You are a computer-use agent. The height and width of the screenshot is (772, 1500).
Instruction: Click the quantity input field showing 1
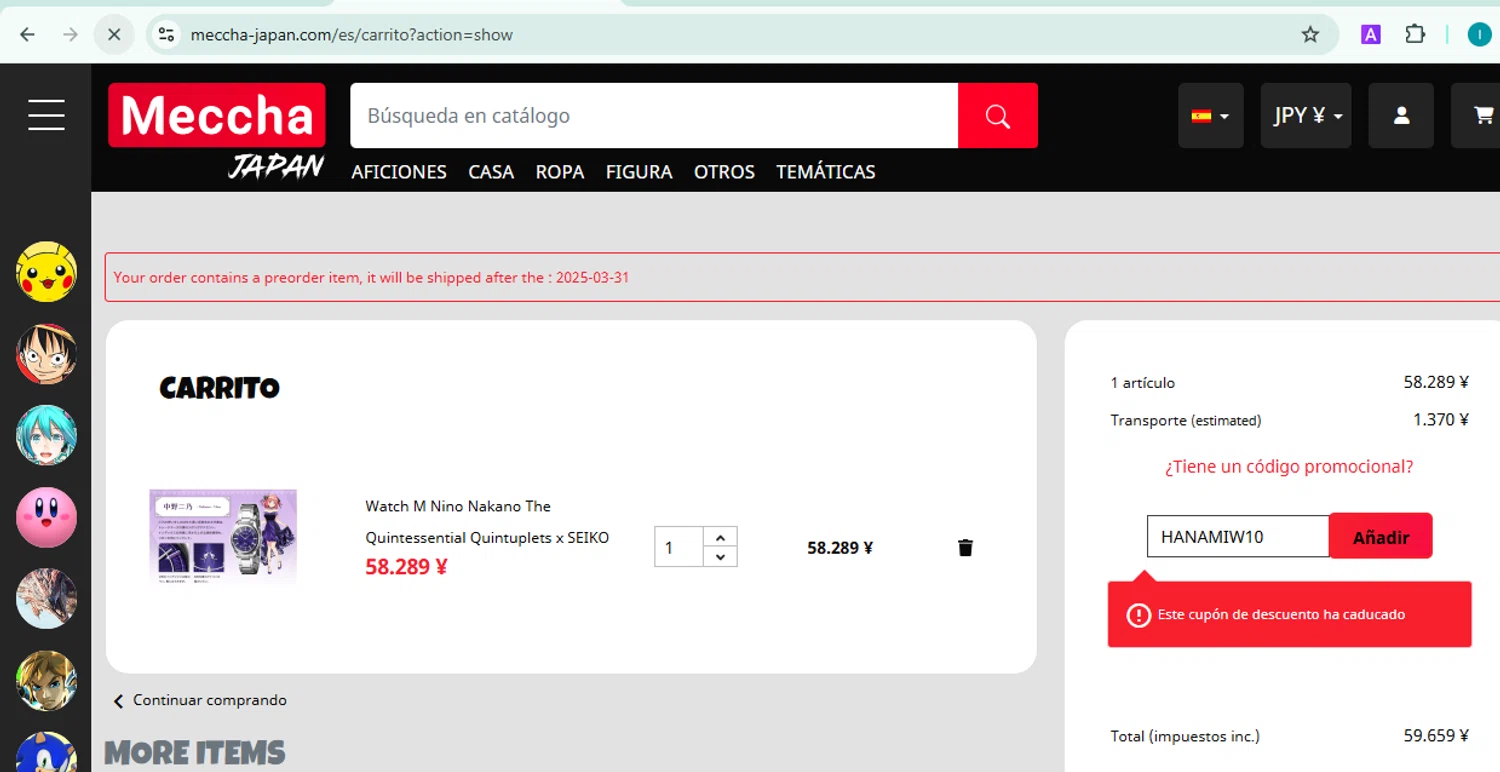click(x=679, y=547)
